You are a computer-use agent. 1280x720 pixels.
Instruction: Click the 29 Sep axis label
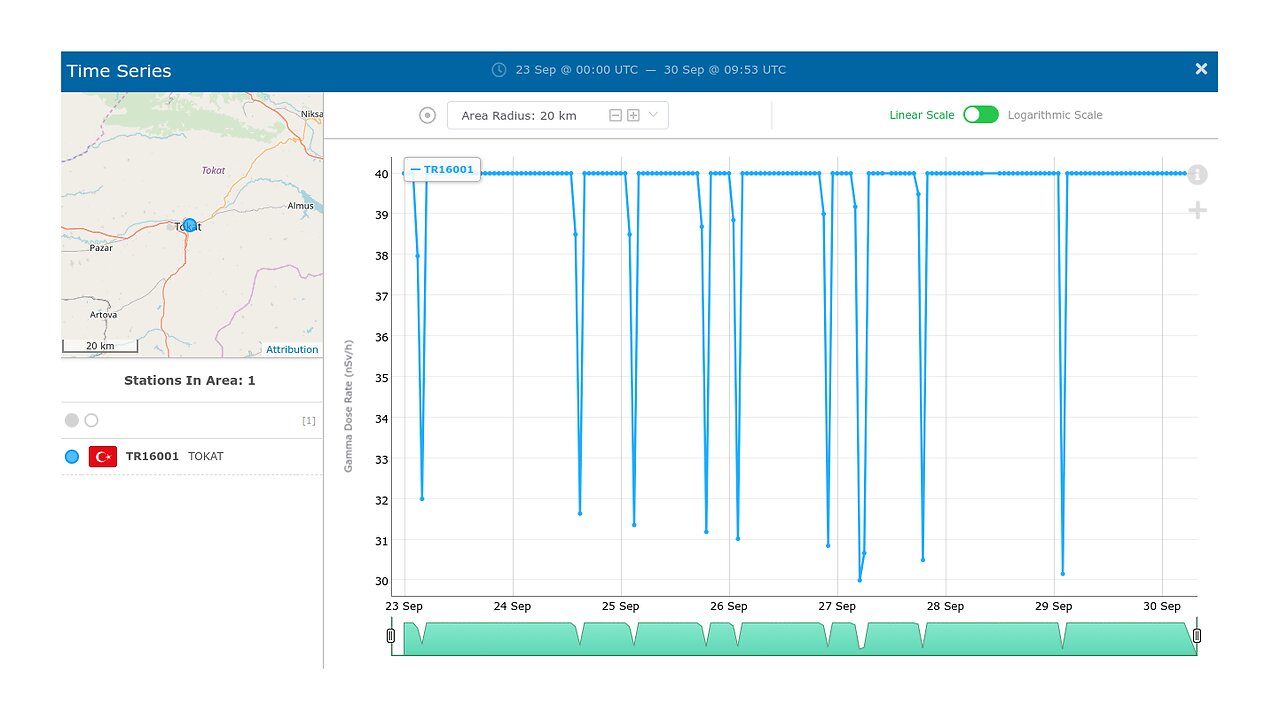click(1054, 606)
